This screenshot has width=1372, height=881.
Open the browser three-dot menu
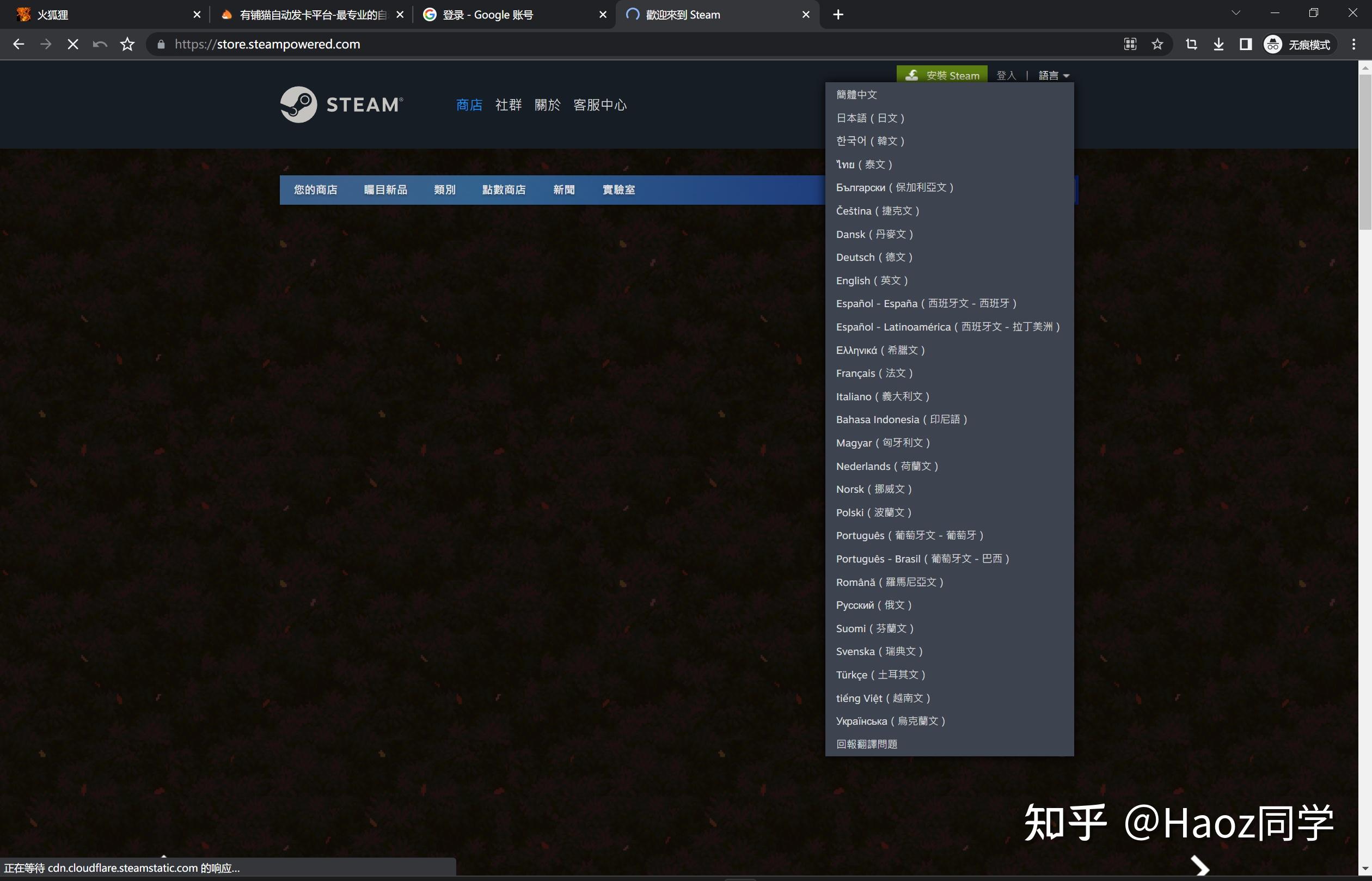pyautogui.click(x=1353, y=44)
